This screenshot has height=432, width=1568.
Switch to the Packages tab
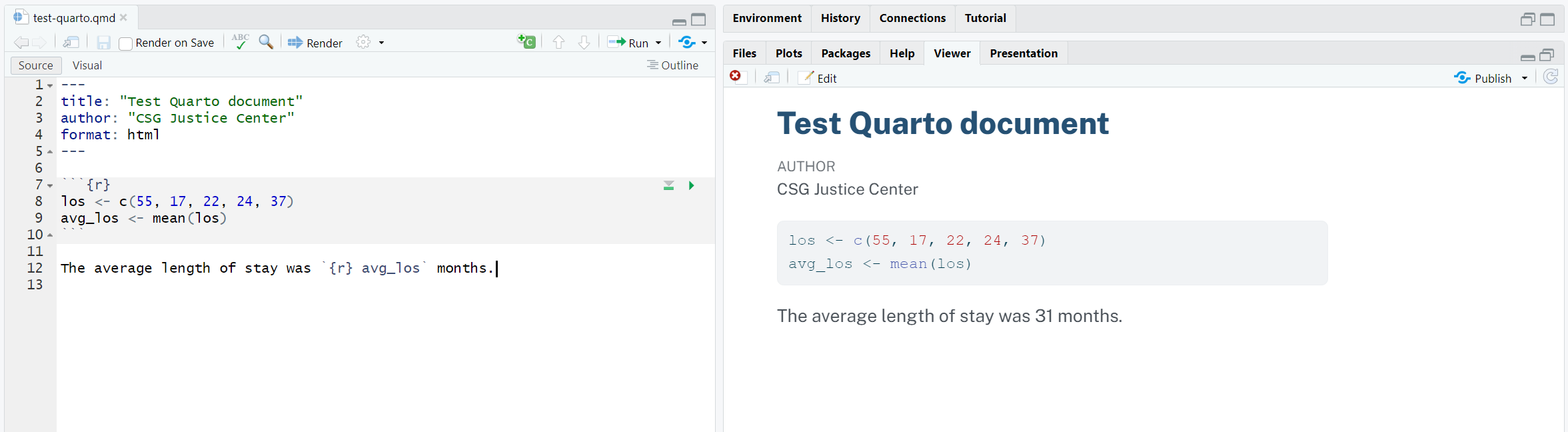tap(846, 53)
